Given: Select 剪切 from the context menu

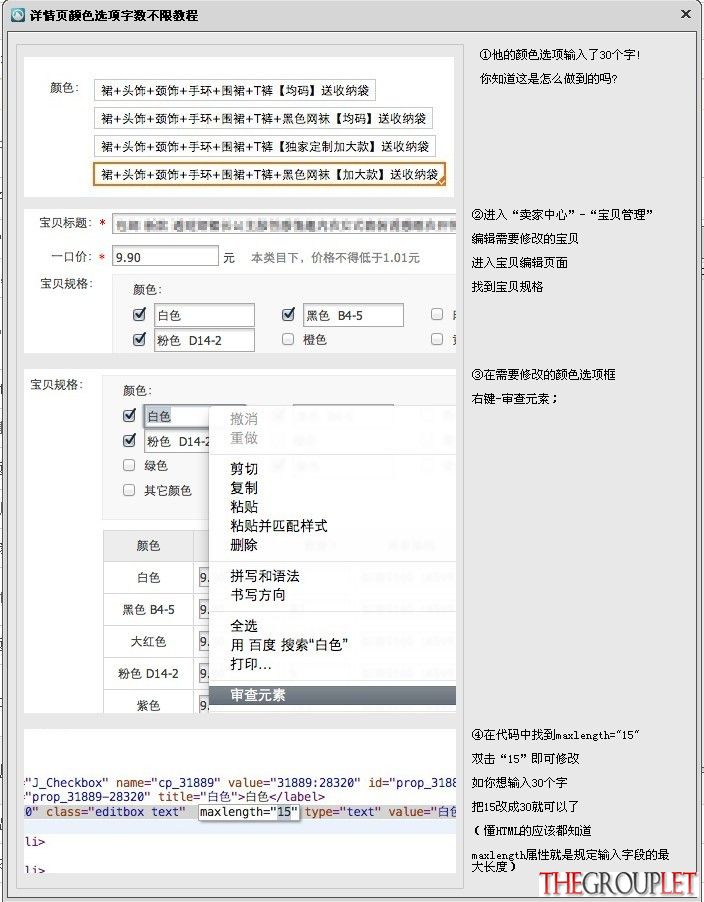Looking at the screenshot, I should (x=244, y=469).
